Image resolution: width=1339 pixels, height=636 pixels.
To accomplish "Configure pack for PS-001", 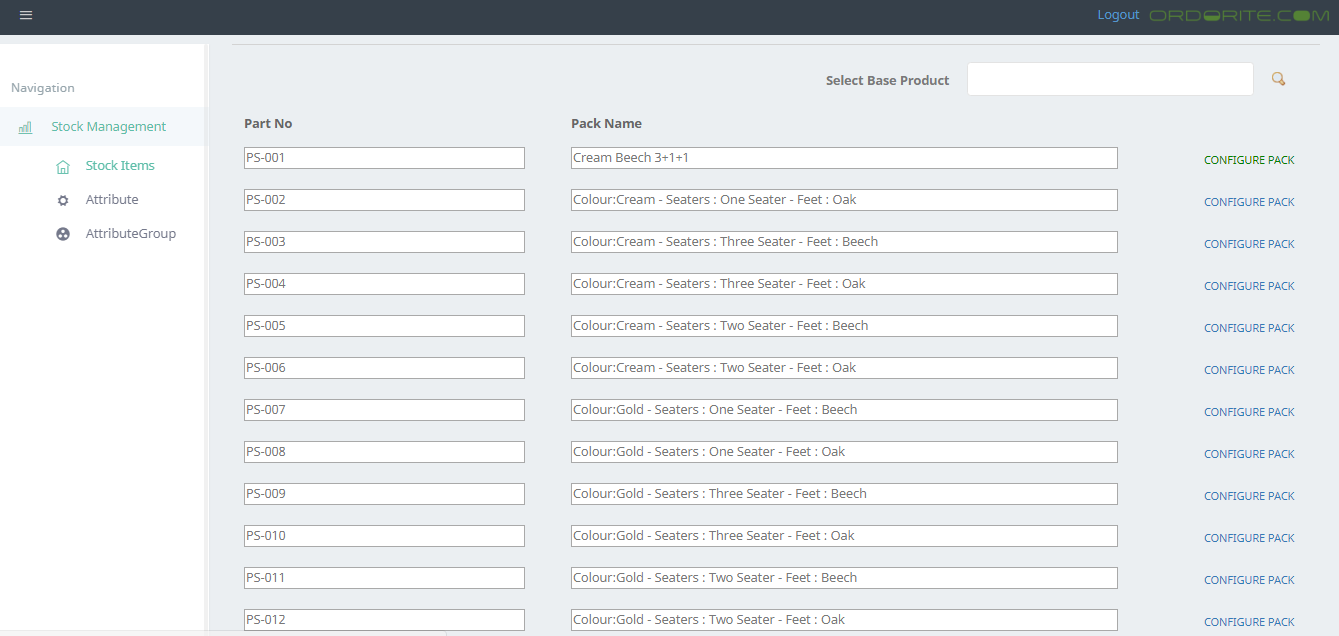I will pos(1249,160).
